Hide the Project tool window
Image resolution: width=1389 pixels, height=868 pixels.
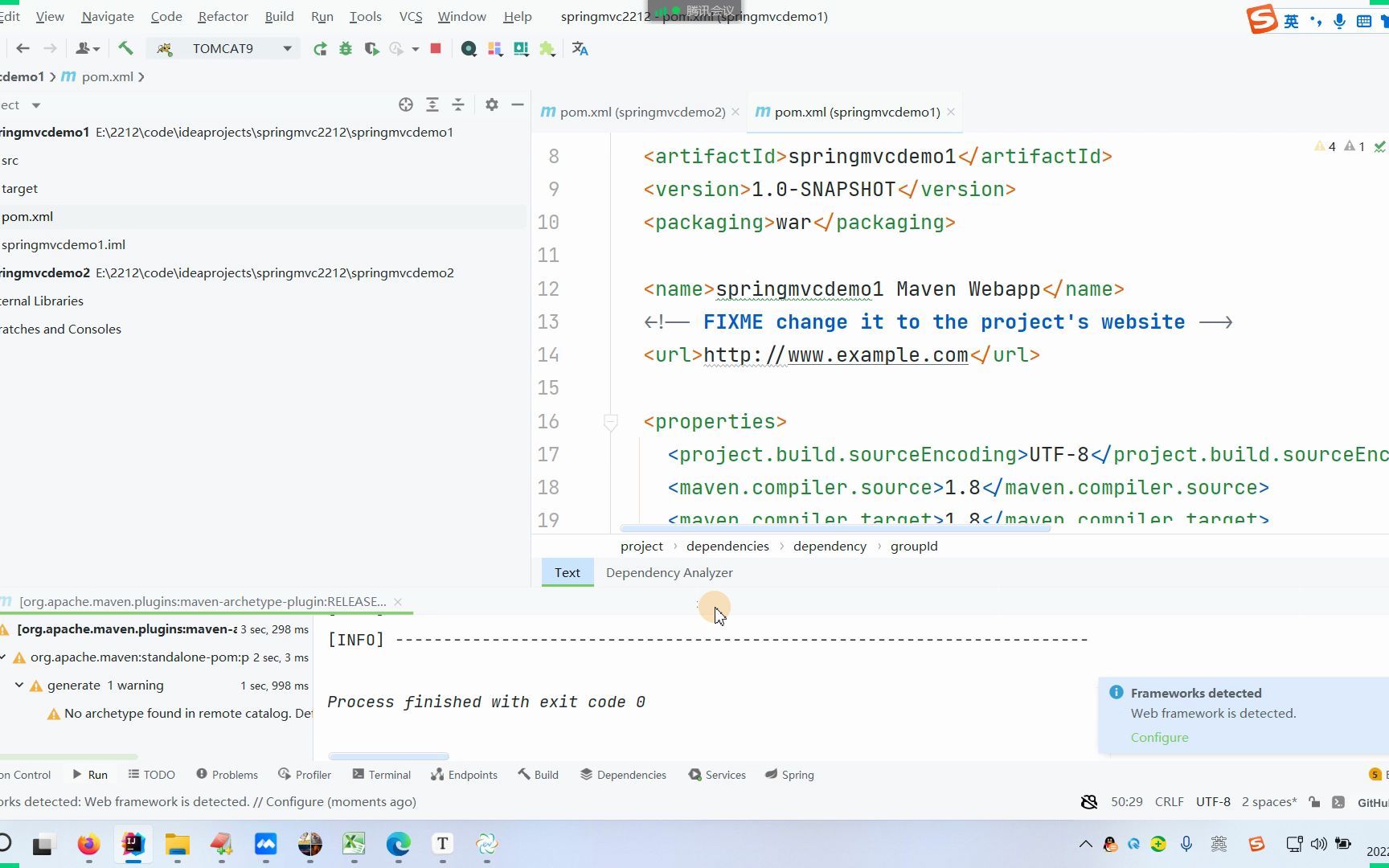[x=518, y=104]
